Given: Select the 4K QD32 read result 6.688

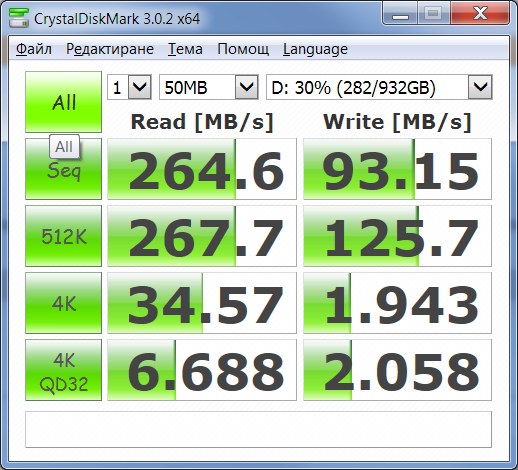Looking at the screenshot, I should pyautogui.click(x=202, y=370).
